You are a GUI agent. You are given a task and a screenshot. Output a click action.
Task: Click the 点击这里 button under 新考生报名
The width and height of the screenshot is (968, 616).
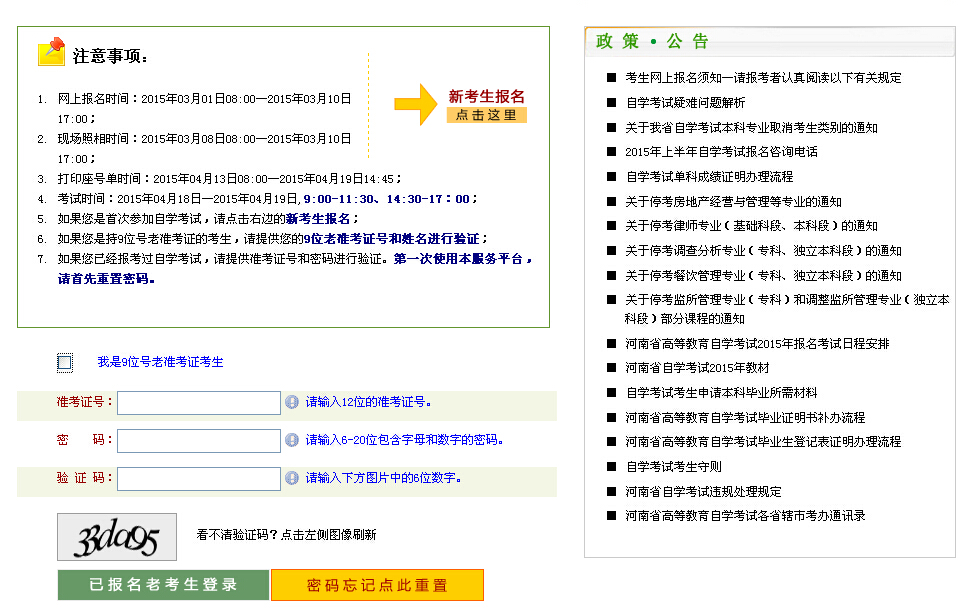coord(487,115)
